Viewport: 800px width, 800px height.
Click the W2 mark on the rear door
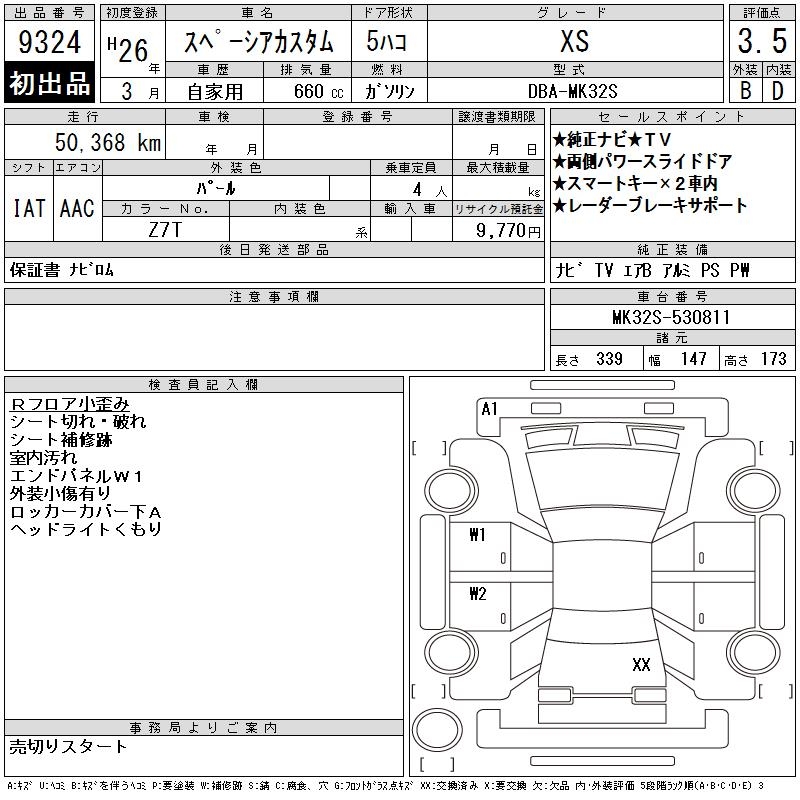click(x=478, y=593)
